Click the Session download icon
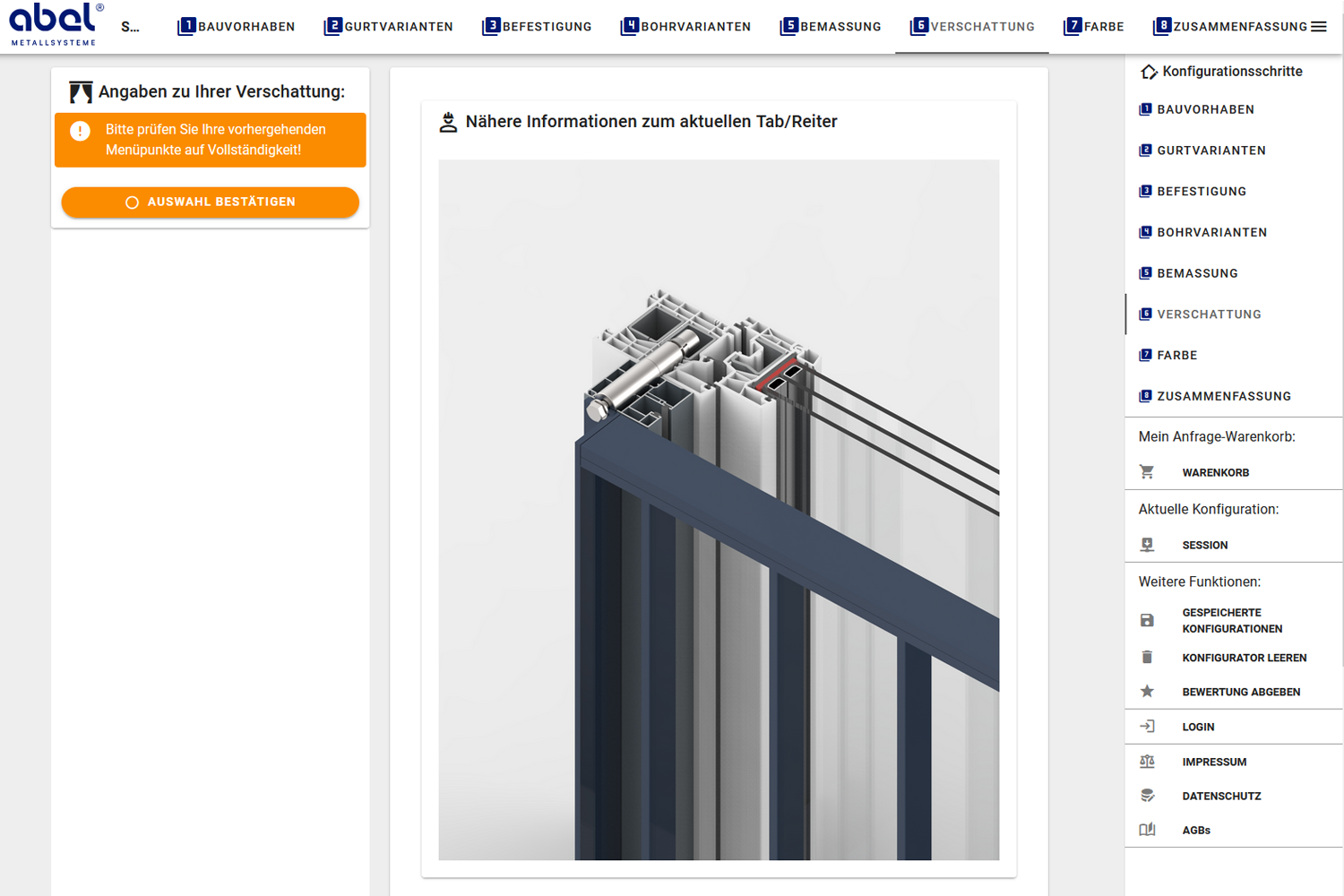This screenshot has width=1344, height=896. 1147,545
